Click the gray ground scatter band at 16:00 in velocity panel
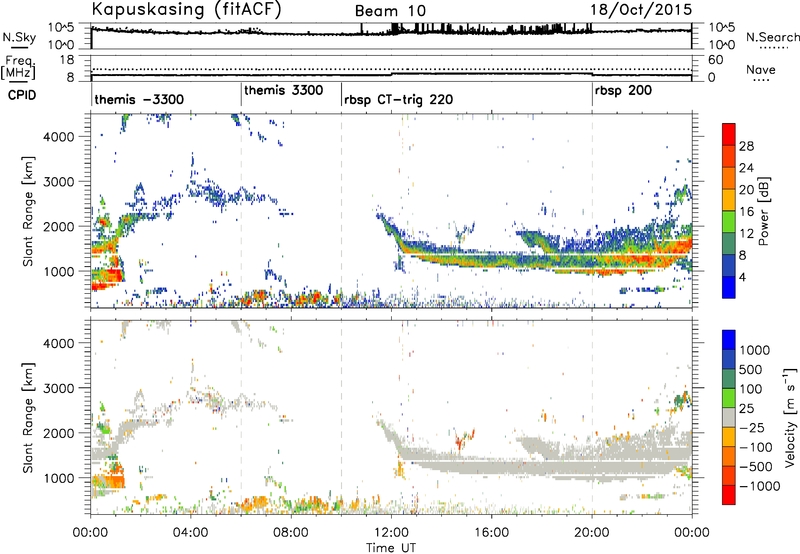 [491, 466]
